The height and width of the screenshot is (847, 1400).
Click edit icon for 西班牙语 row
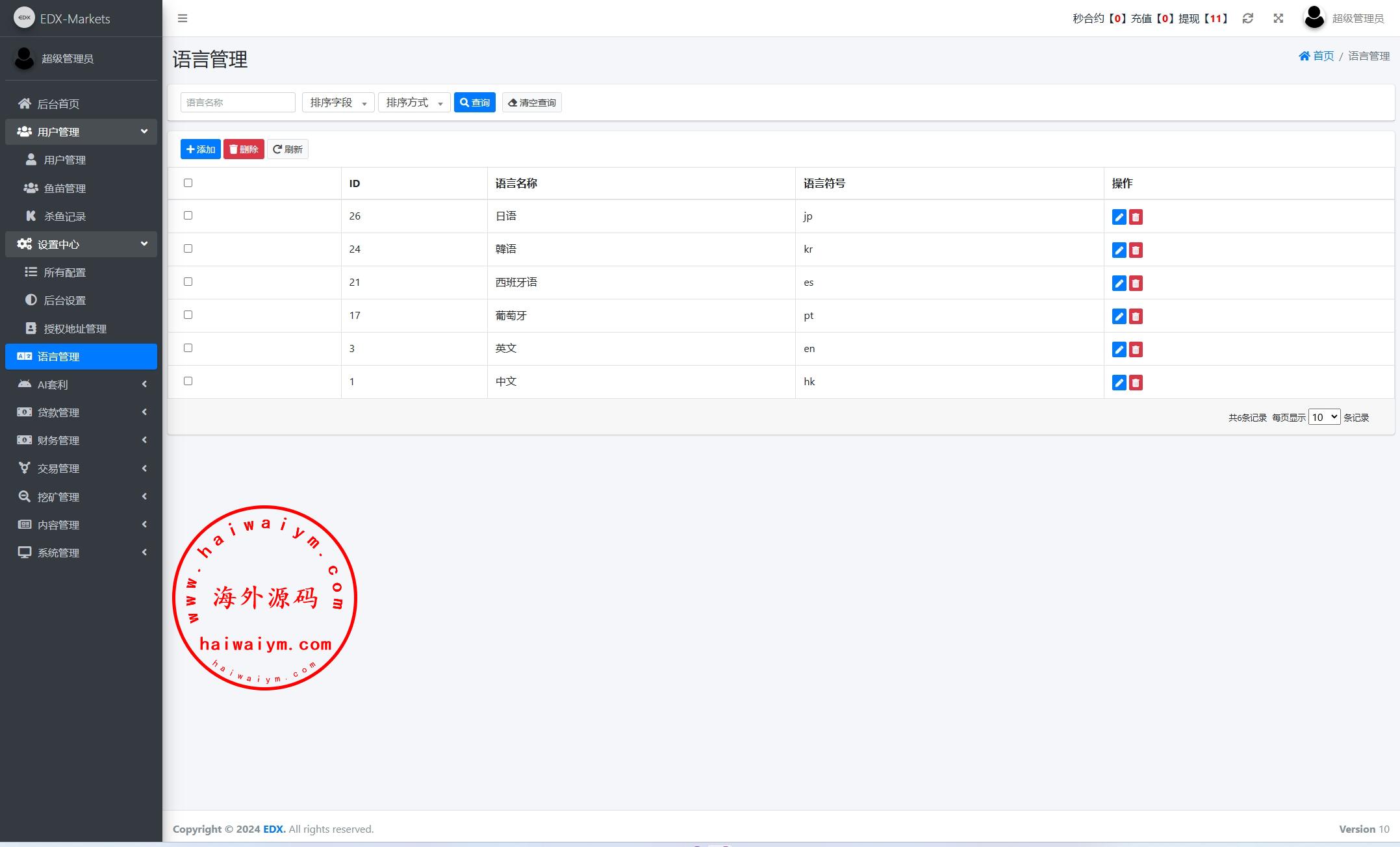coord(1119,283)
